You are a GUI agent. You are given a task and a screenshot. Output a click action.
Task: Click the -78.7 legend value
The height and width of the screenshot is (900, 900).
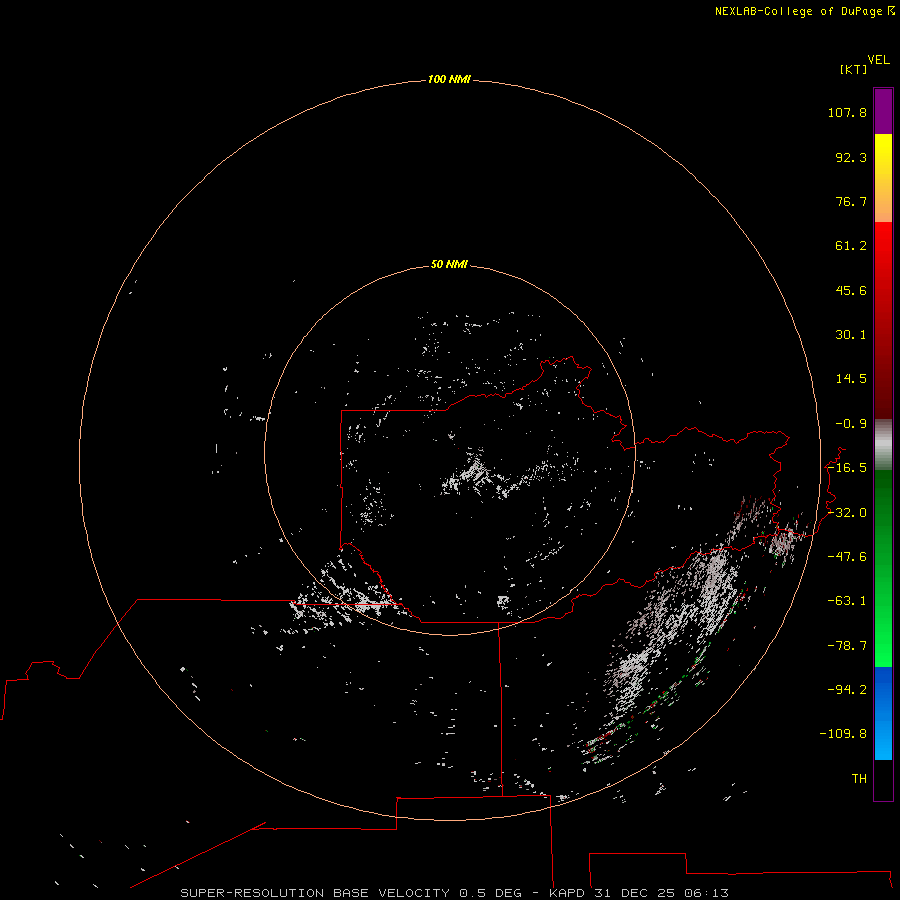tap(847, 646)
